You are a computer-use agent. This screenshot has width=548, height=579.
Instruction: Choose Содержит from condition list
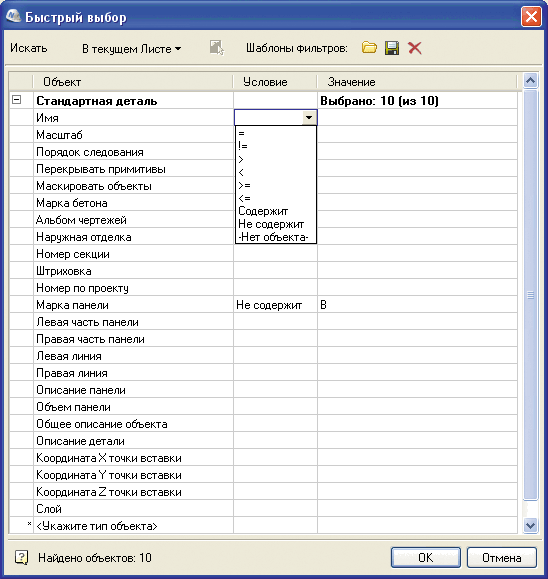(x=263, y=211)
